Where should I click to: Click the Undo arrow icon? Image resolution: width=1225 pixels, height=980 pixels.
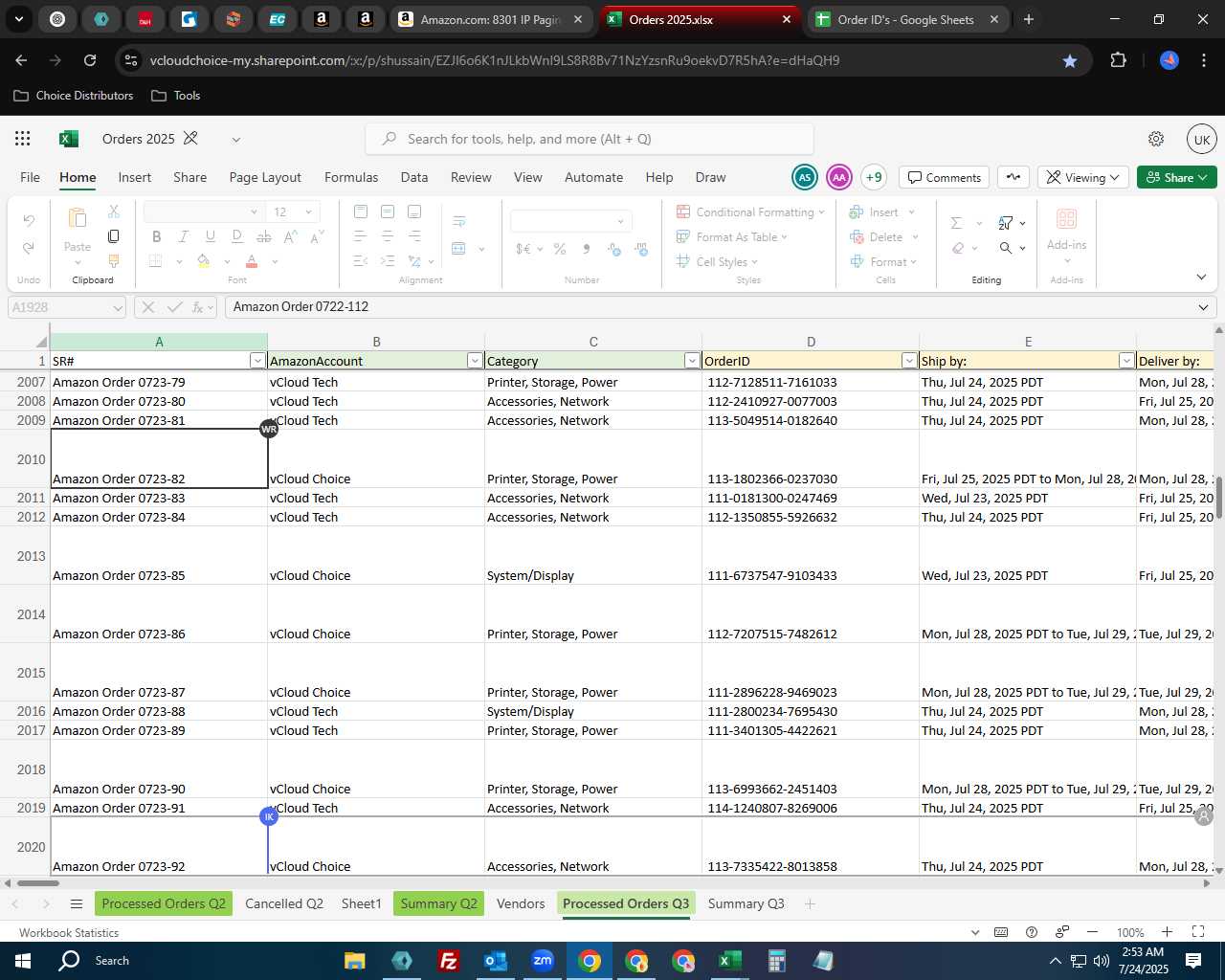pyautogui.click(x=29, y=221)
